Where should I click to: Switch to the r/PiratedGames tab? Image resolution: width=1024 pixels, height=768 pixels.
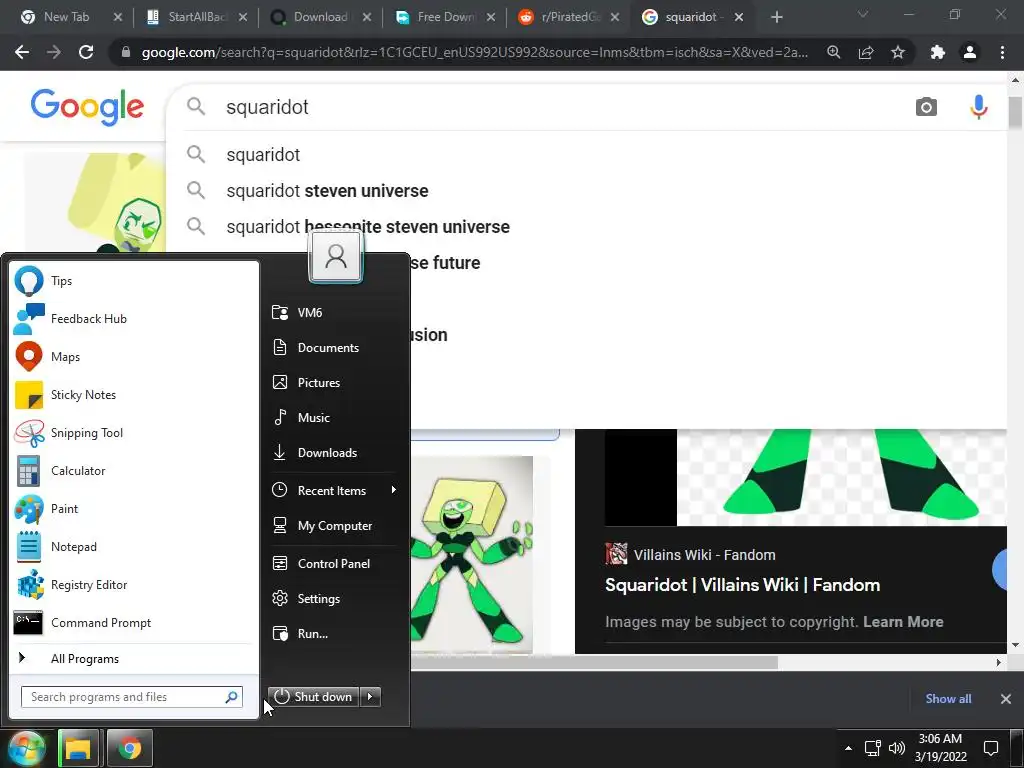coord(568,17)
